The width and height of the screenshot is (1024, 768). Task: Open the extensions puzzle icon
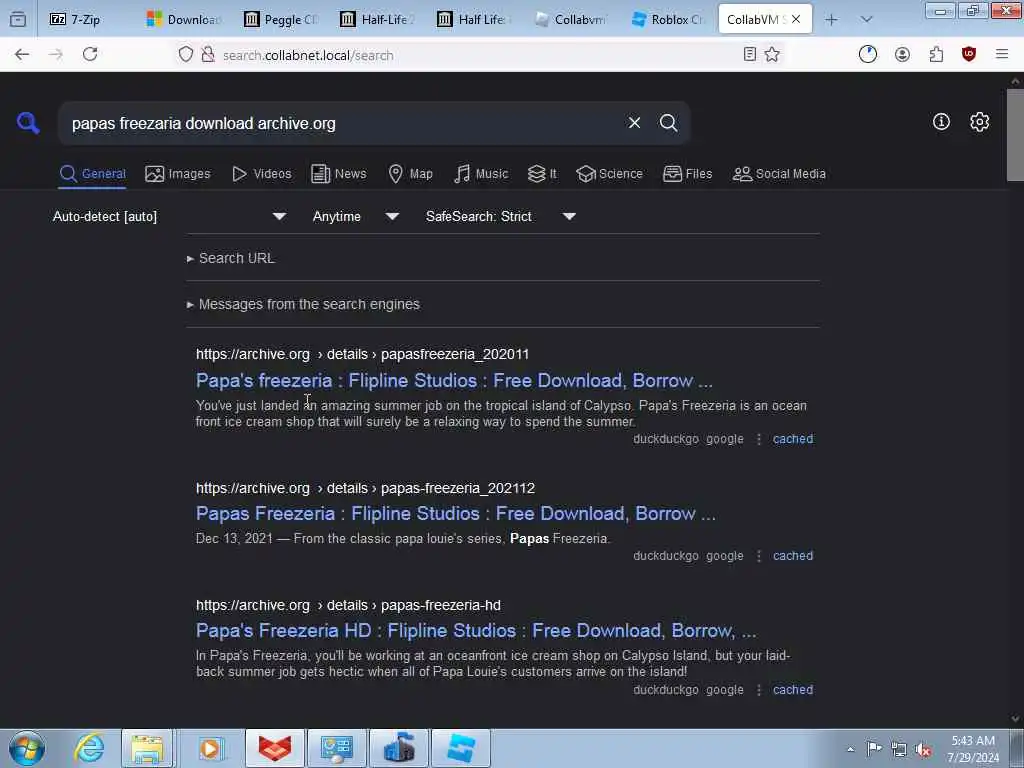936,55
